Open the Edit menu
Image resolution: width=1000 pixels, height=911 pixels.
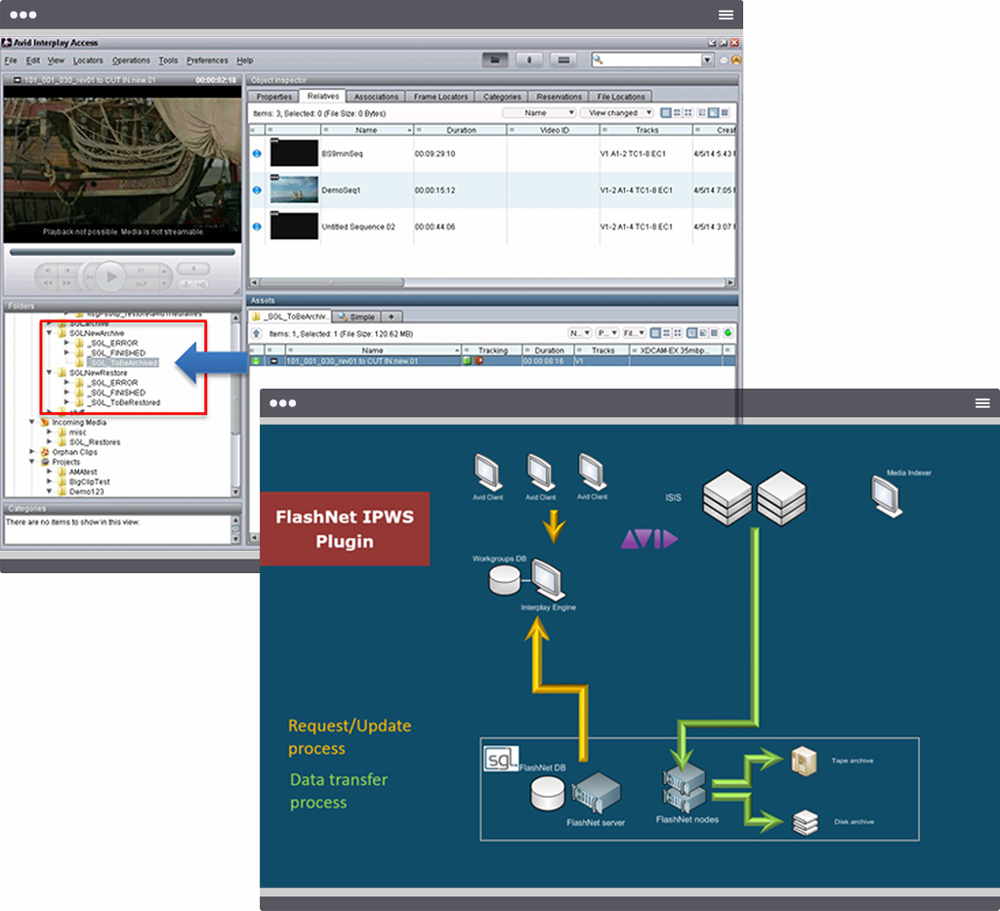pyautogui.click(x=33, y=61)
